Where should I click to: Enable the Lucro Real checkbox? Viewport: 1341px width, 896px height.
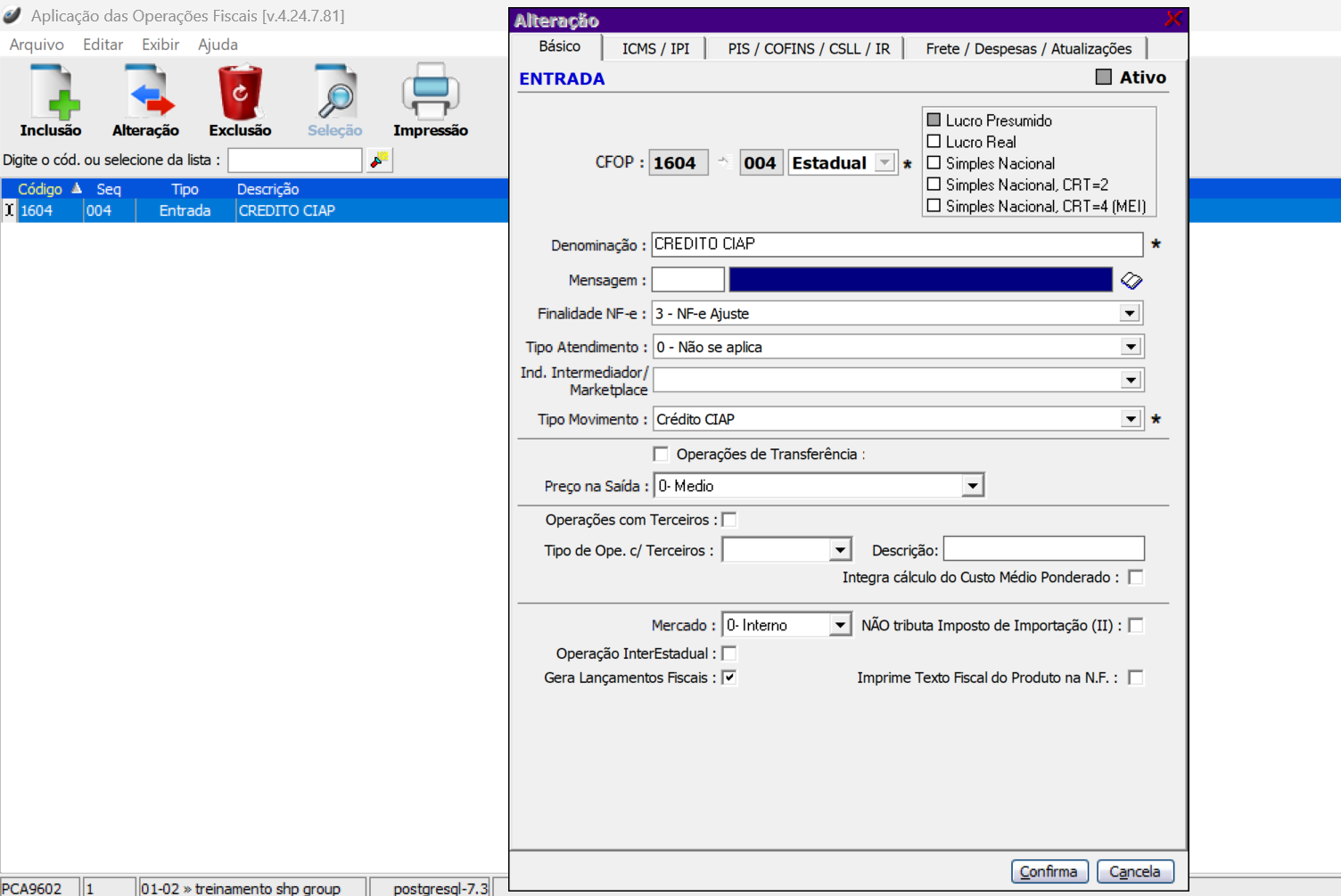click(x=934, y=142)
